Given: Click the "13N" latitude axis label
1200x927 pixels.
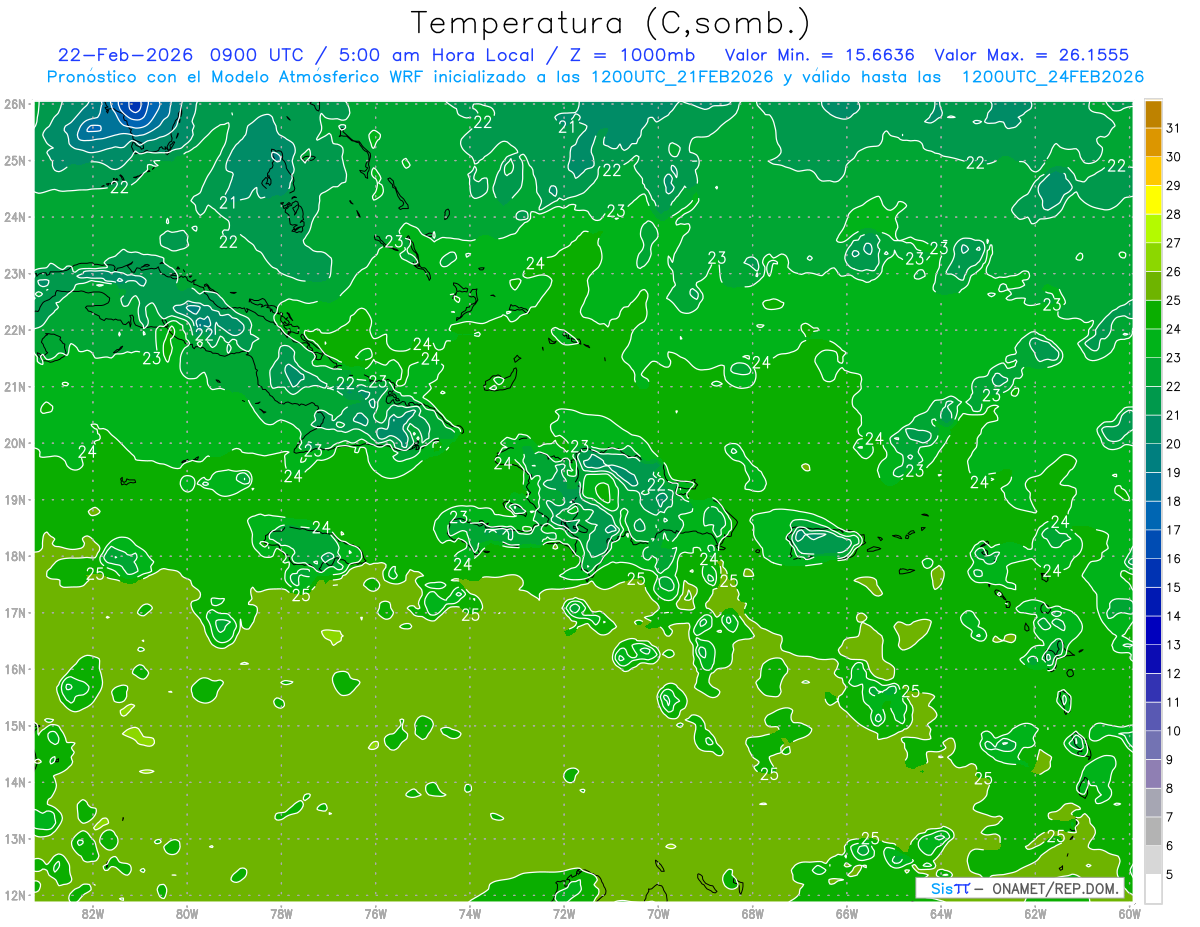Looking at the screenshot, I should pos(14,838).
